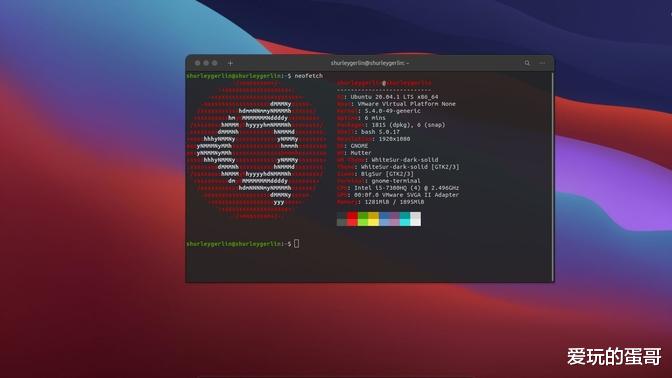Select the '1281MiB / 1895MiB' memory value
The height and width of the screenshot is (378, 672).
coord(394,202)
